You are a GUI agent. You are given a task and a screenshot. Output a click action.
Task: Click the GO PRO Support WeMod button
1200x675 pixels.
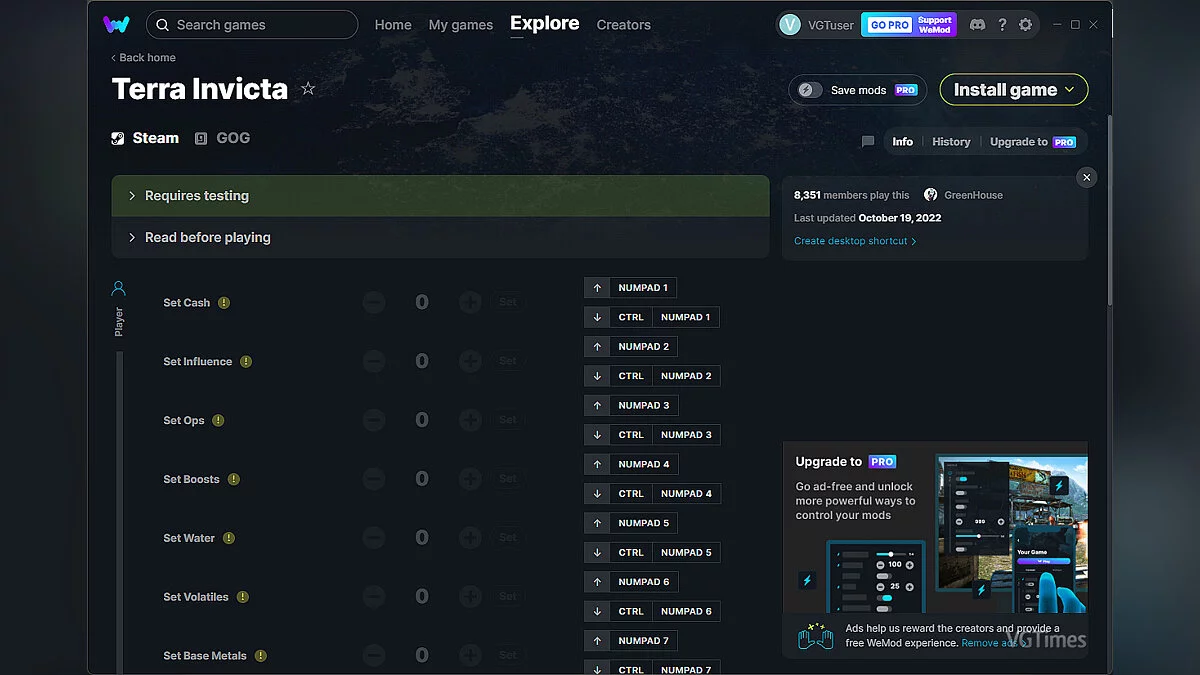[x=910, y=25]
